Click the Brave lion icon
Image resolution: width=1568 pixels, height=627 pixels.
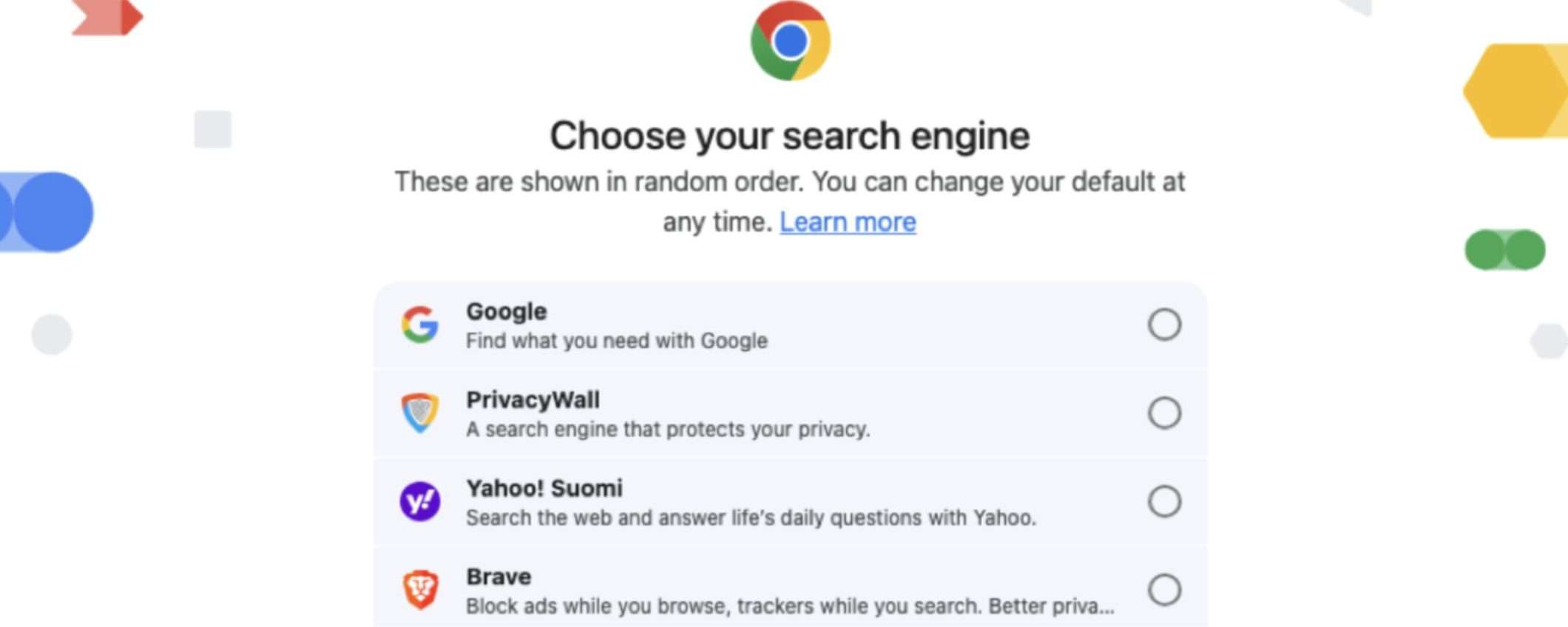[420, 589]
